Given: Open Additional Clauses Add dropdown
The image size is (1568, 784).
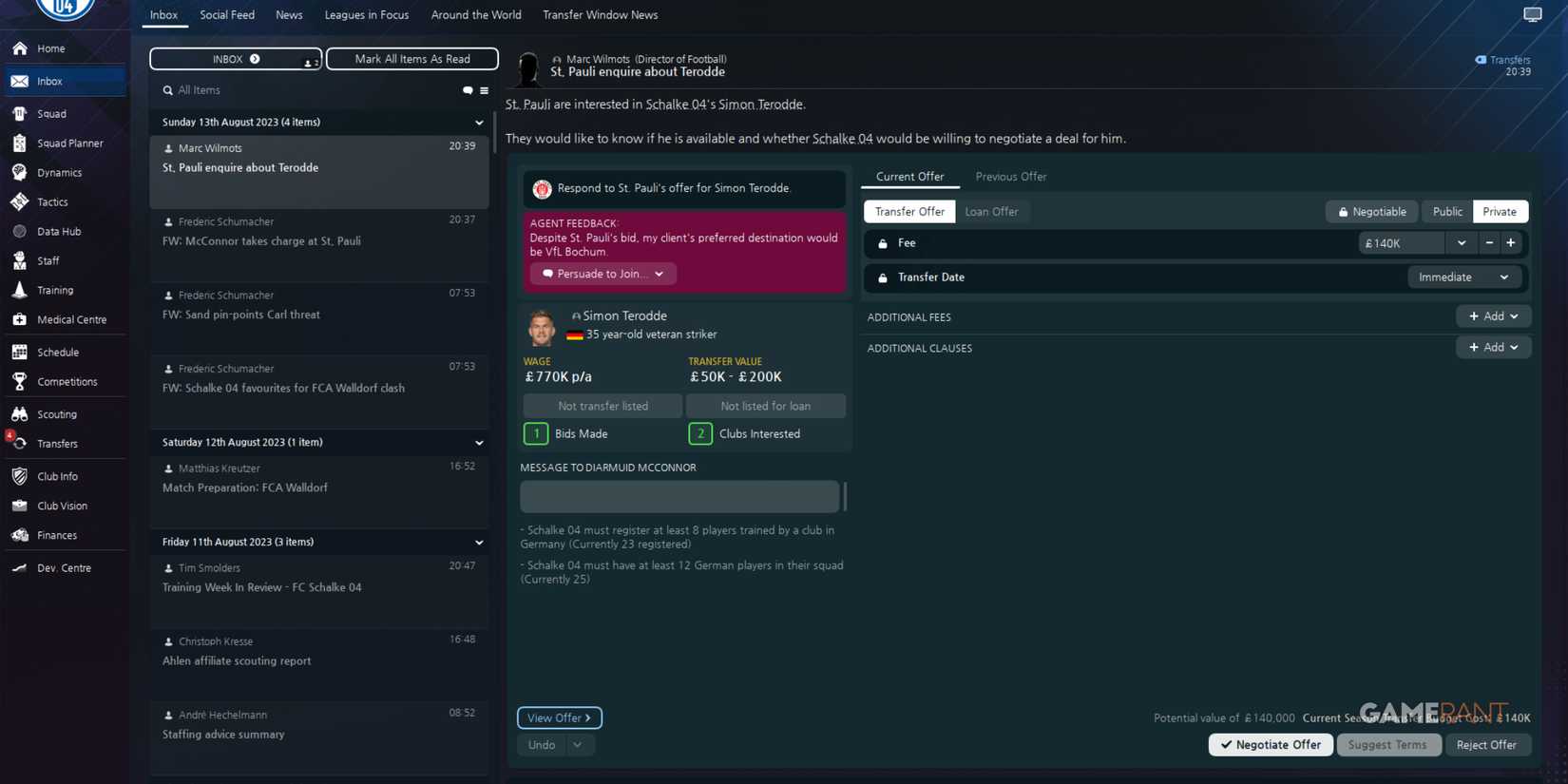Looking at the screenshot, I should click(1493, 348).
